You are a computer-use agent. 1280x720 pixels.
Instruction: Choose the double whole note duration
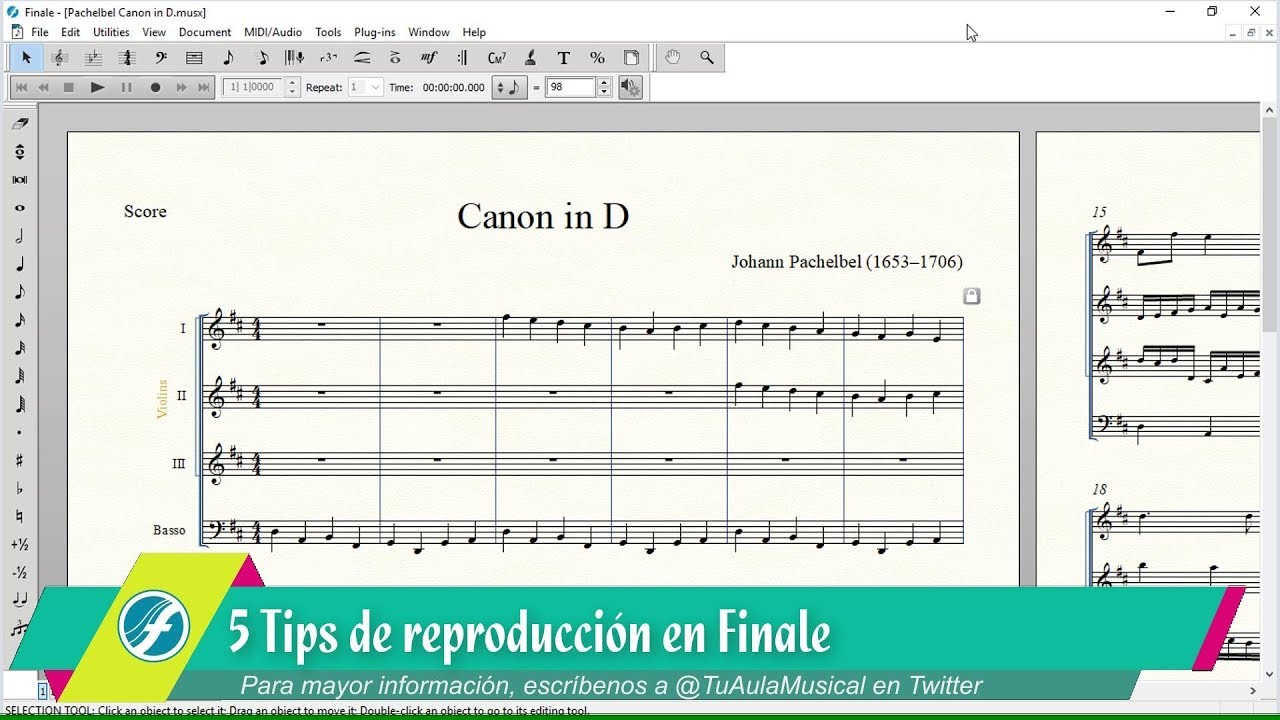click(20, 180)
